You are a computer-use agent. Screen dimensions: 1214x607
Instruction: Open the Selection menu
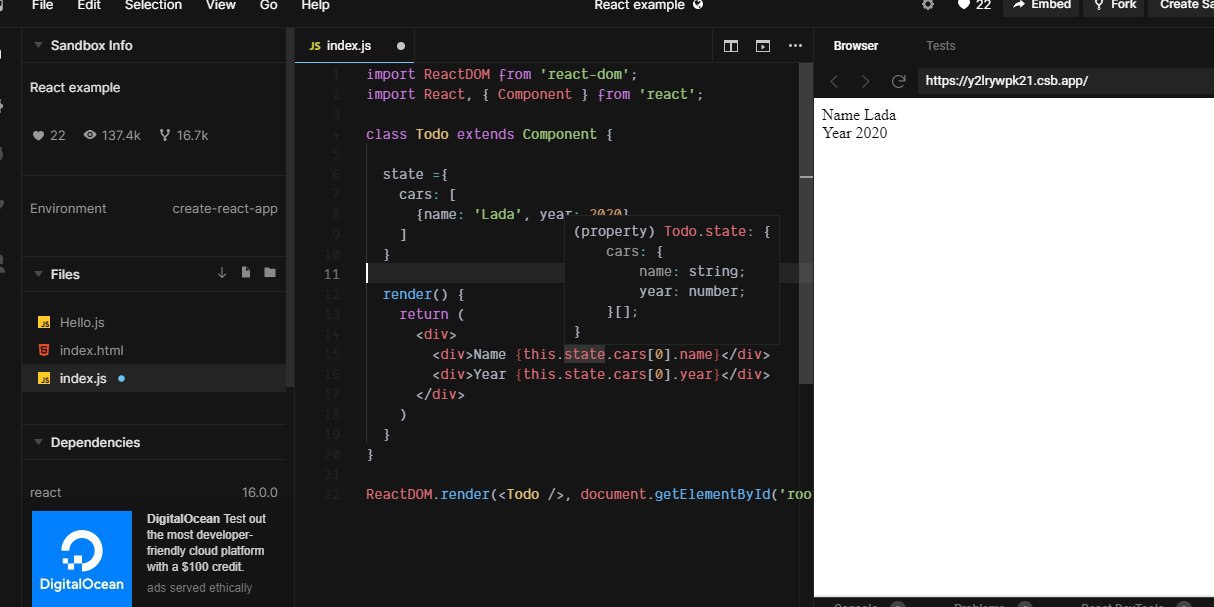(153, 5)
